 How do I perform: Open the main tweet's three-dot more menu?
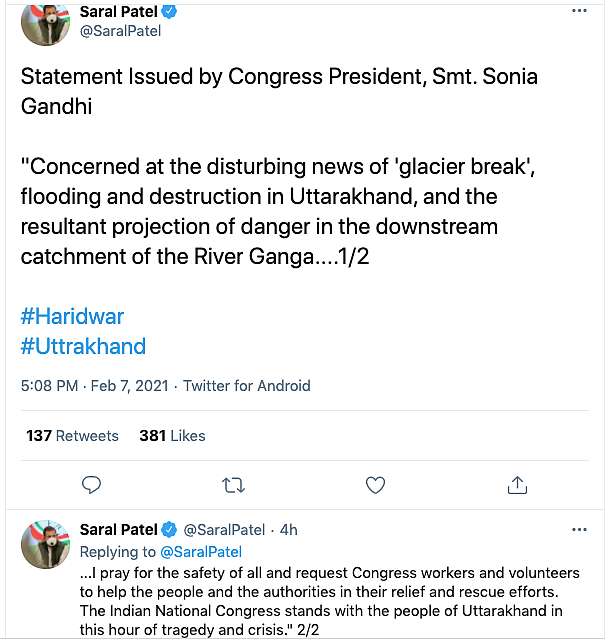click(579, 11)
